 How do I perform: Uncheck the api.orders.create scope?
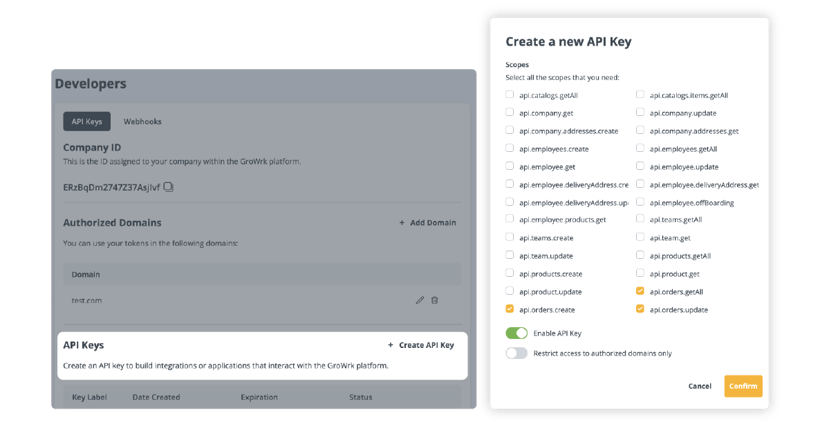pyautogui.click(x=509, y=309)
